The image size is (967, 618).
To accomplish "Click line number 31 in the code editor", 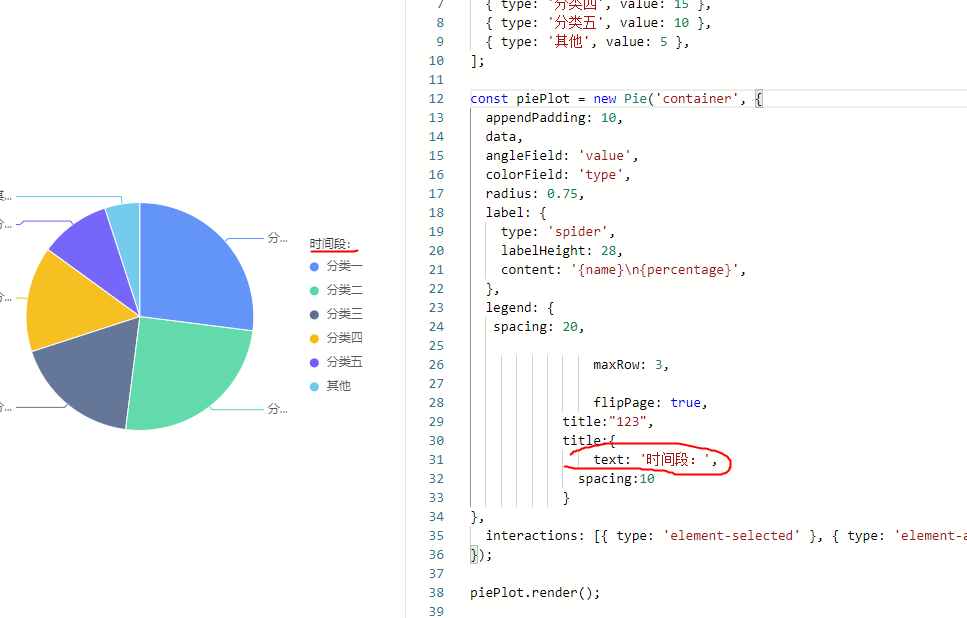I will [436, 459].
